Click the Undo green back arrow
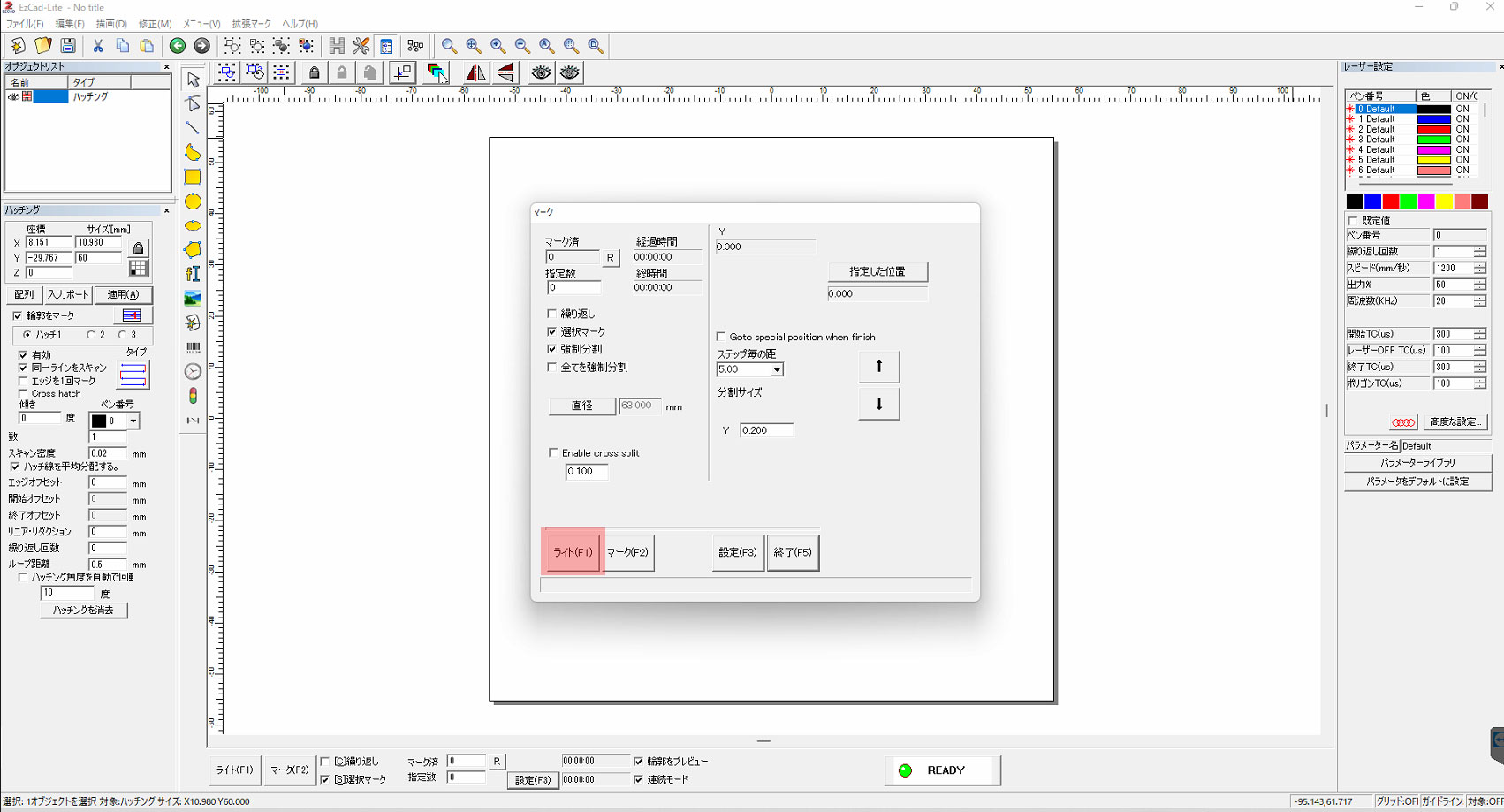This screenshot has width=1504, height=812. point(178,46)
